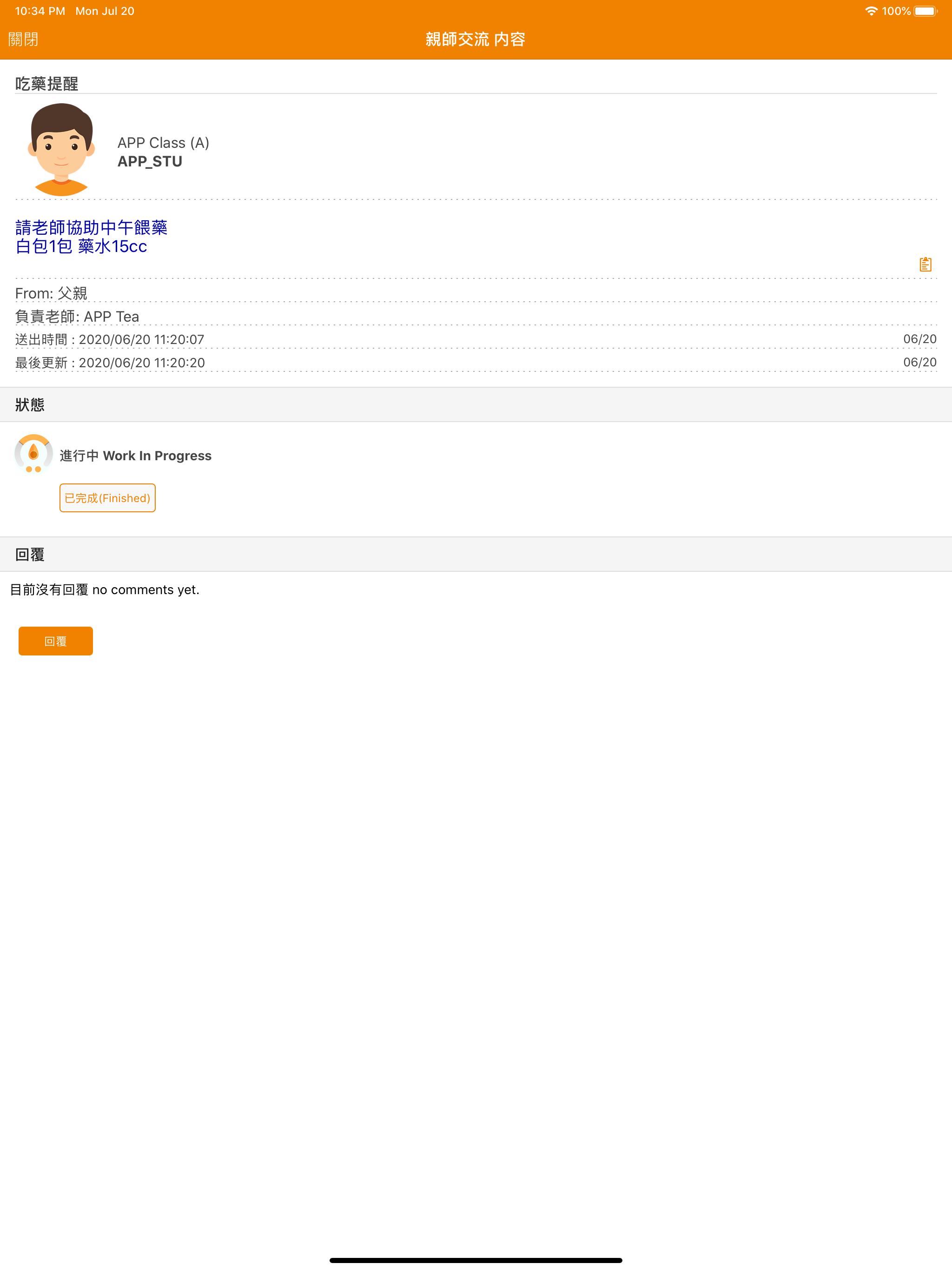This screenshot has width=952, height=1270.
Task: Click the 親師交流 內容 title
Action: coord(476,39)
